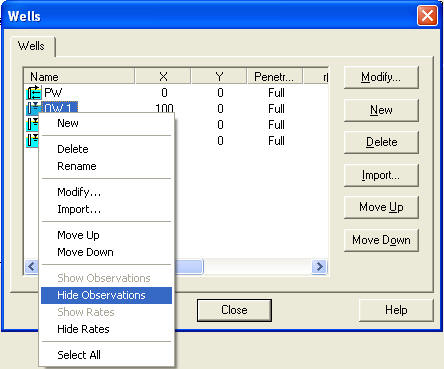
Task: Select Hide Observations menu entry
Action: click(x=106, y=295)
